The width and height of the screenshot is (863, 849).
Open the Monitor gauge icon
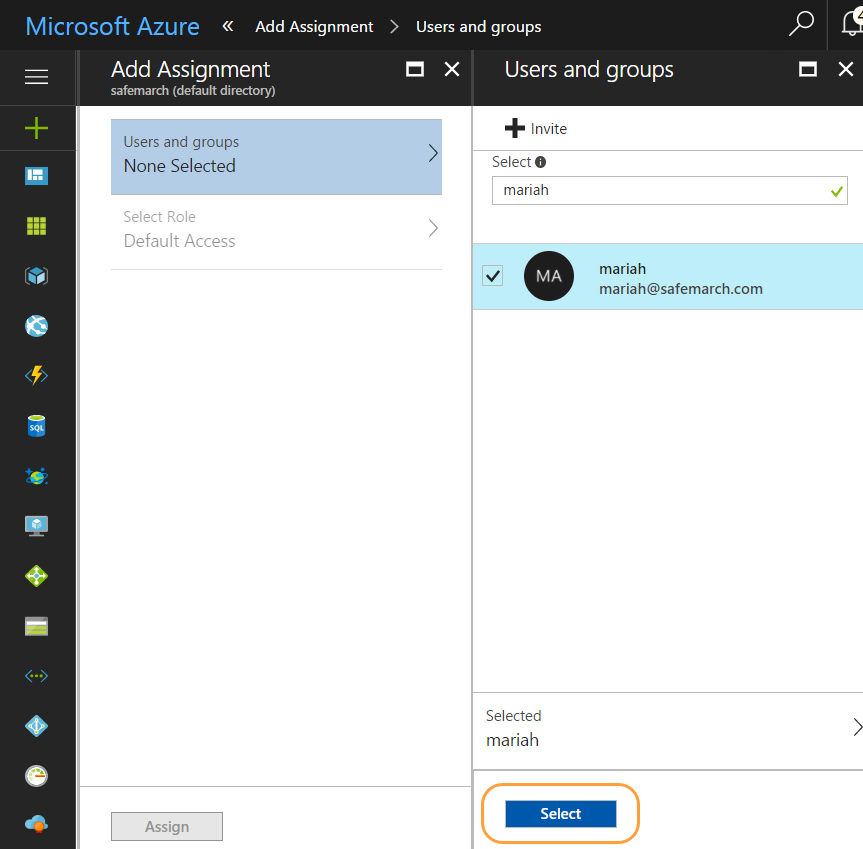36,776
